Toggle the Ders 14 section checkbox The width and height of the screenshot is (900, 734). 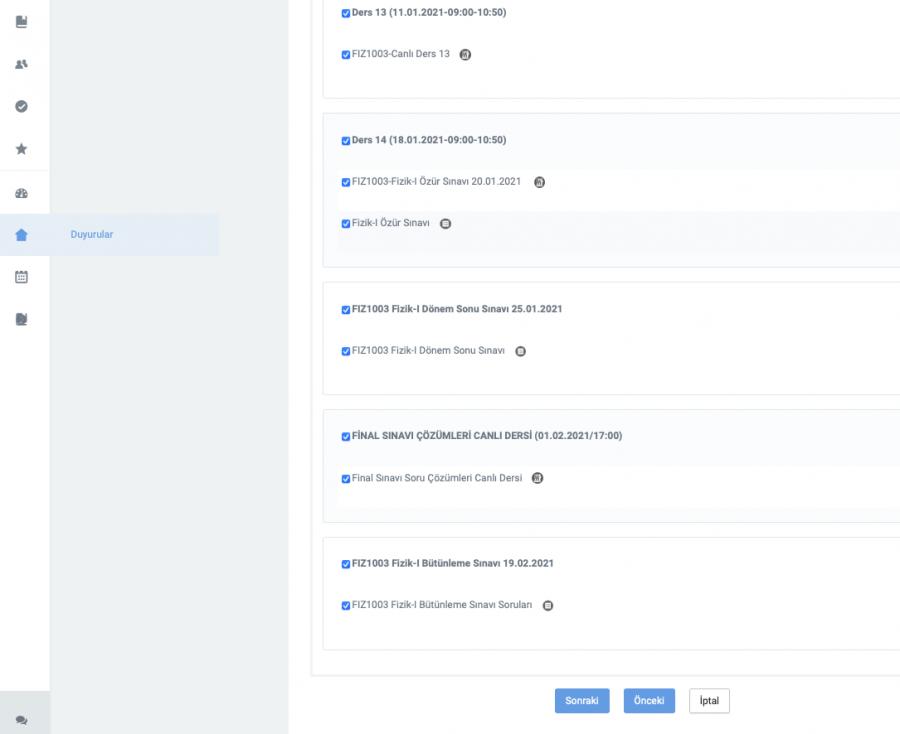(346, 140)
